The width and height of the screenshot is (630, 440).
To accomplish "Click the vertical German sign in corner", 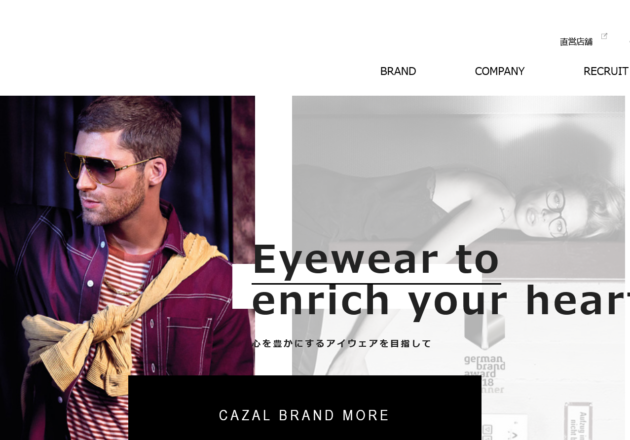I will tap(579, 421).
